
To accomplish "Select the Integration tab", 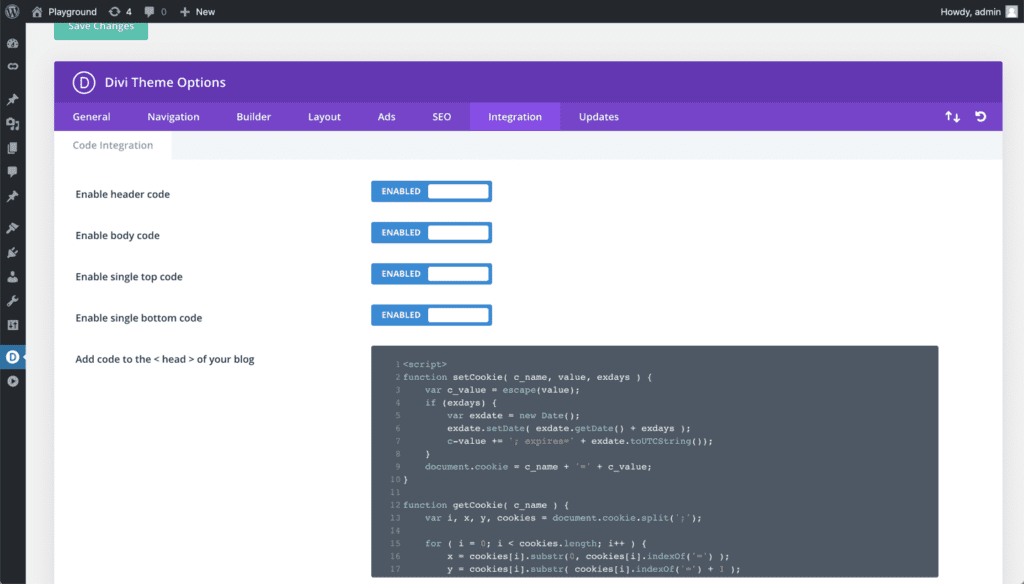I will pos(515,117).
